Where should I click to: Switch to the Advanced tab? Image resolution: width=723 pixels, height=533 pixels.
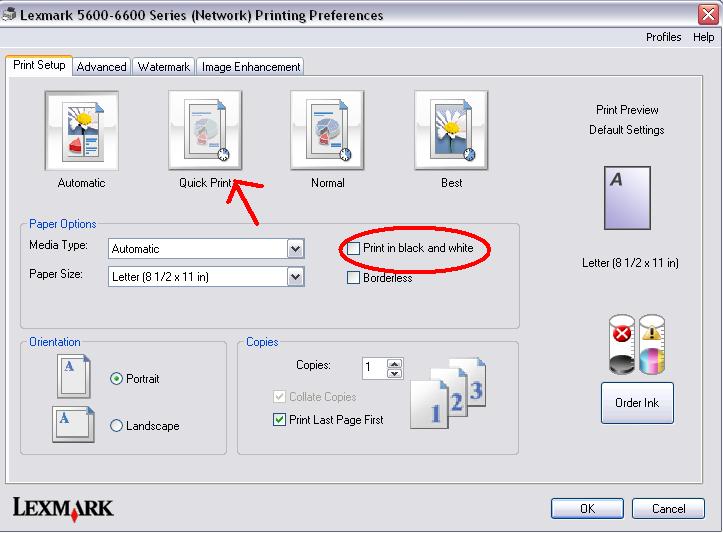click(101, 67)
